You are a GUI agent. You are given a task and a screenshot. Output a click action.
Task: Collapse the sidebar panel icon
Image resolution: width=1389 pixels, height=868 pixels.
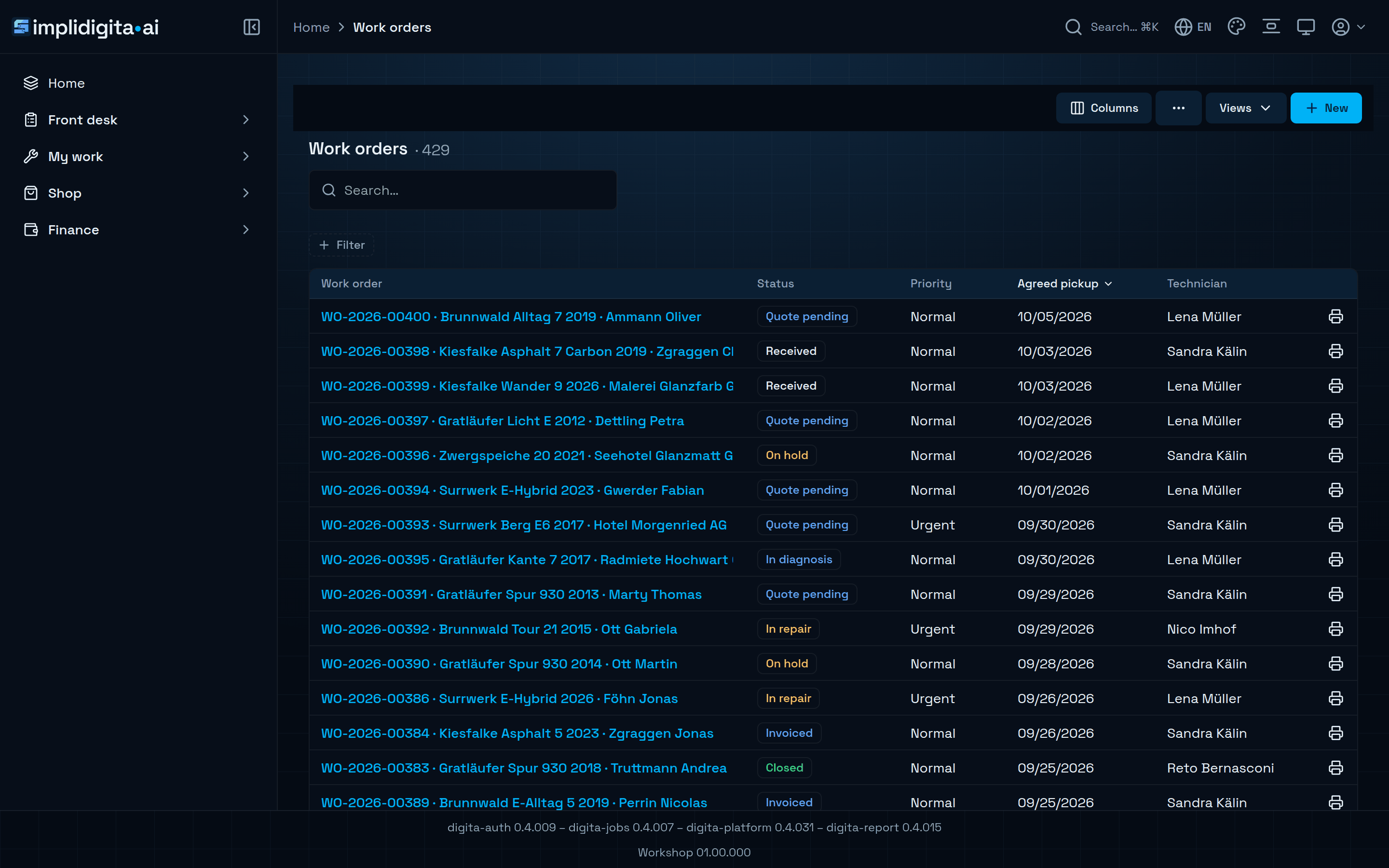coord(251,27)
